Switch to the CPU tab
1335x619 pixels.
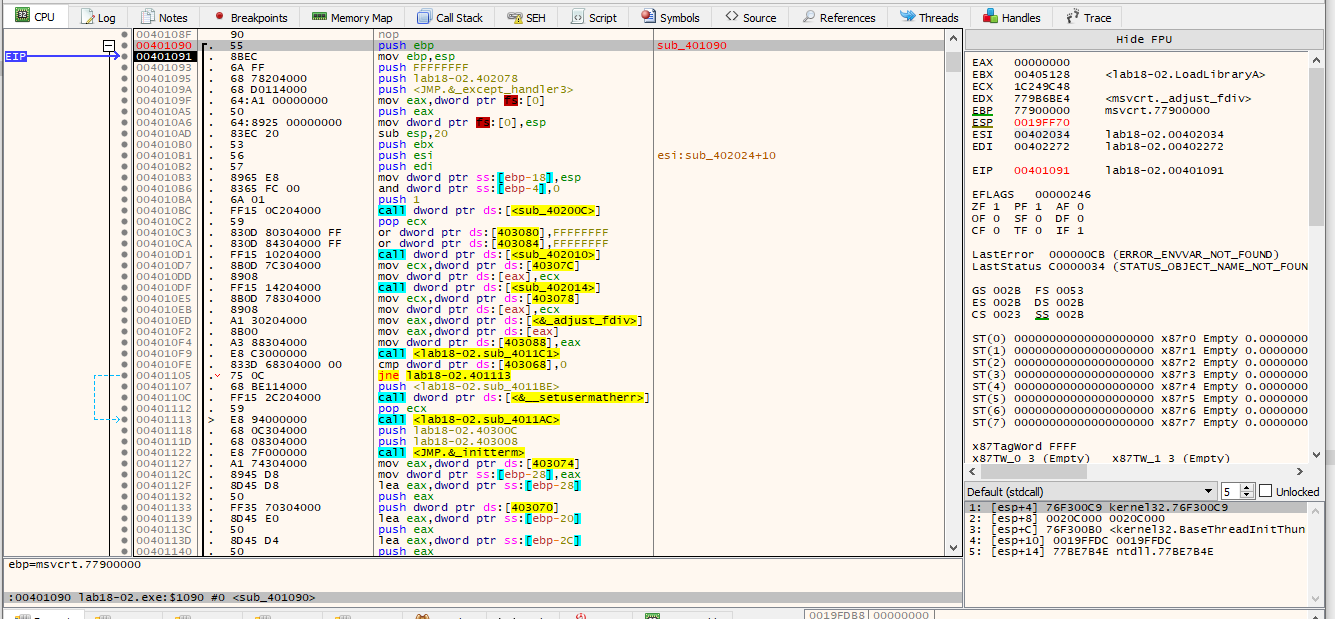pos(35,17)
